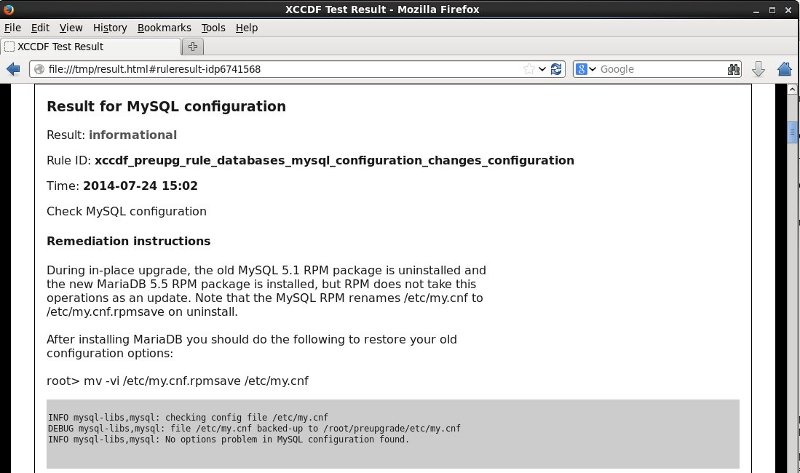Viewport: 800px width, 473px height.
Task: Click the Back navigation arrow
Action: tap(13, 69)
